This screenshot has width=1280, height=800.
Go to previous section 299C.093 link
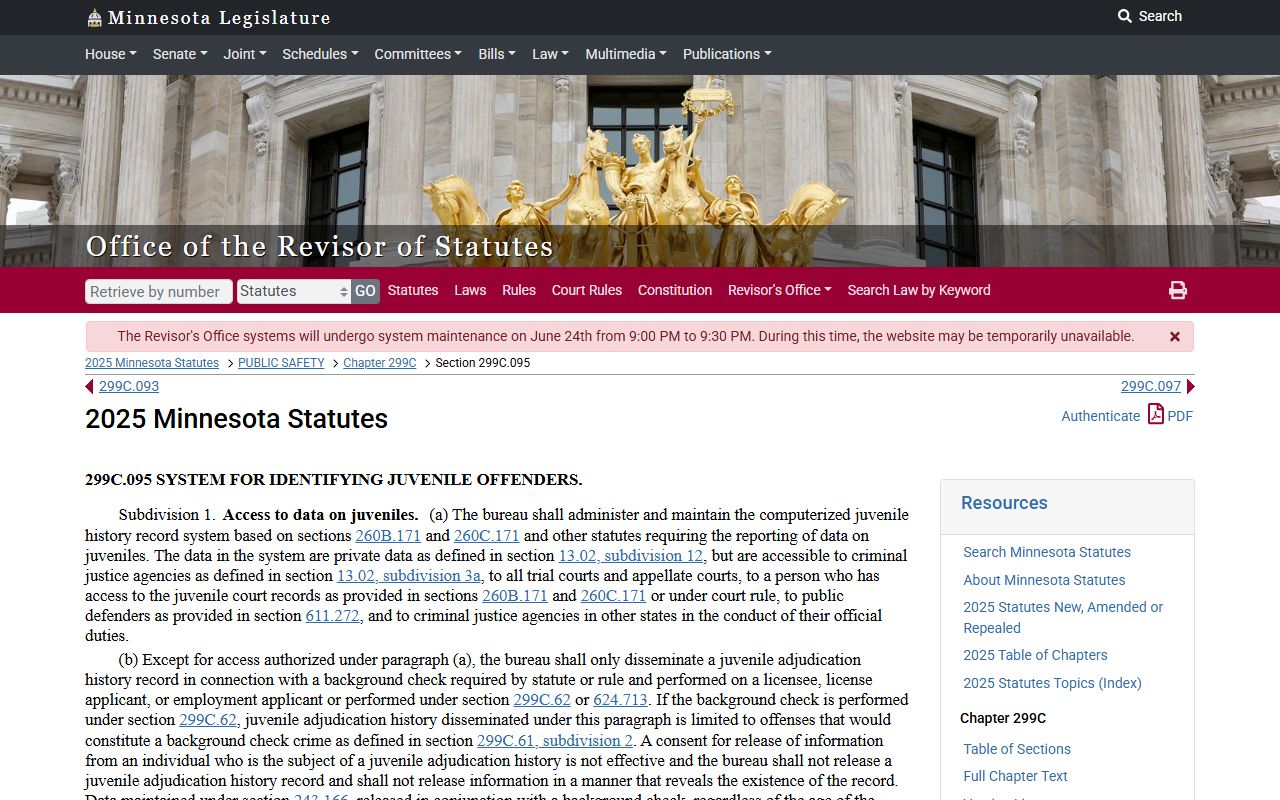(129, 386)
